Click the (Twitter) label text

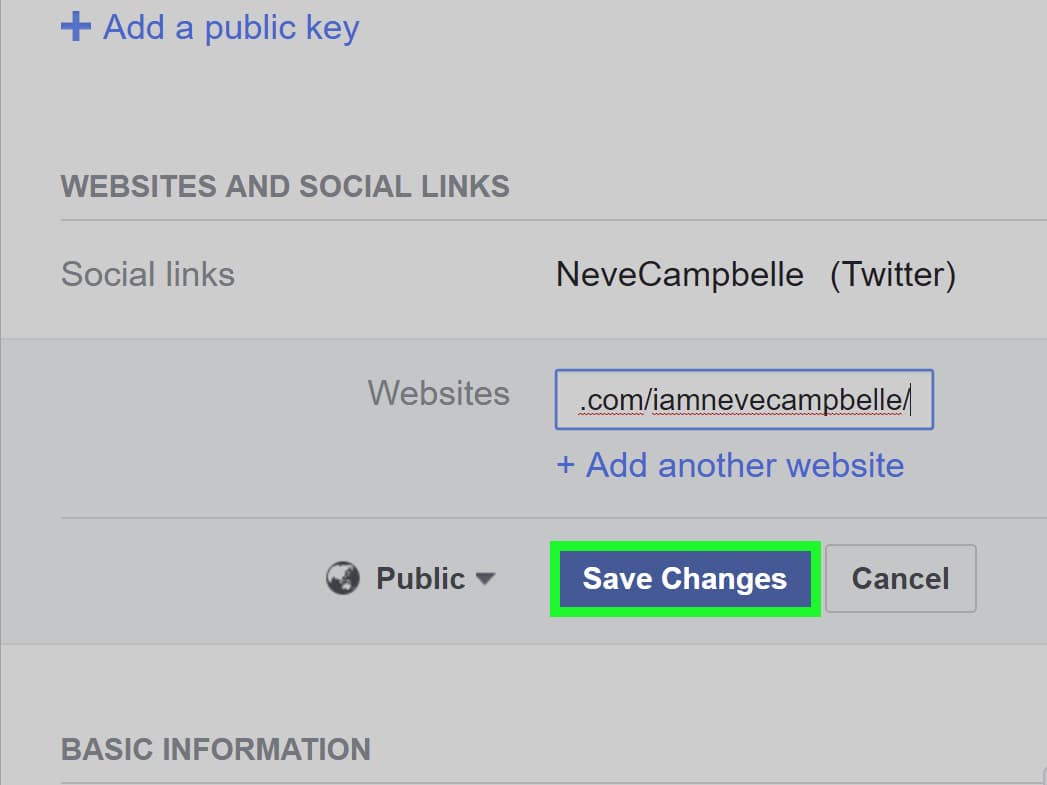892,274
